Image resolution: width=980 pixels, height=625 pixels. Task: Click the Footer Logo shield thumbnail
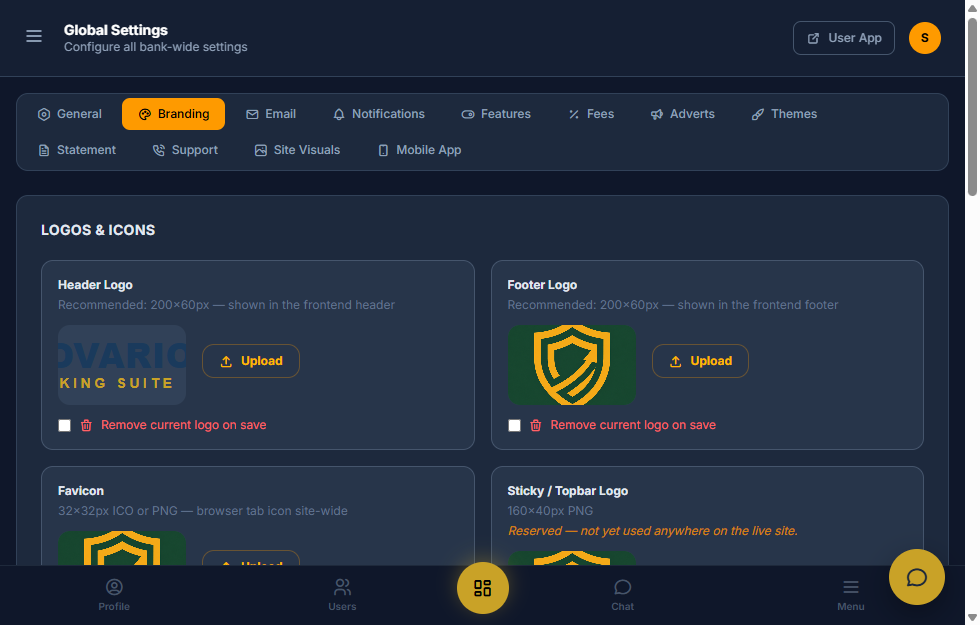tap(572, 365)
